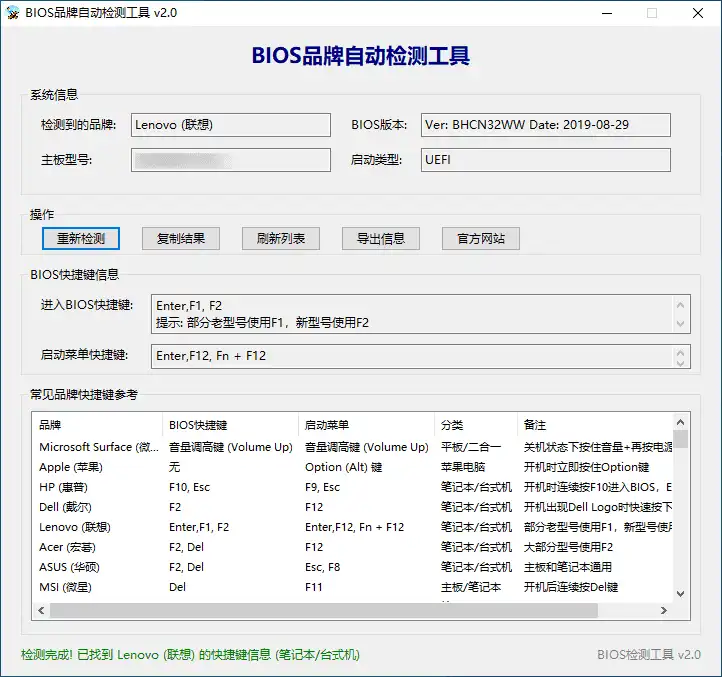Click the horizontal scrollbar thumb

[324, 610]
